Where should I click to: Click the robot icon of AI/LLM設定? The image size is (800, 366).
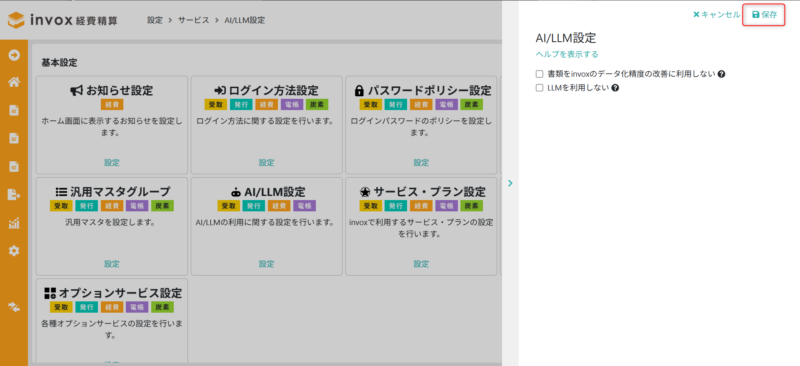coord(236,192)
